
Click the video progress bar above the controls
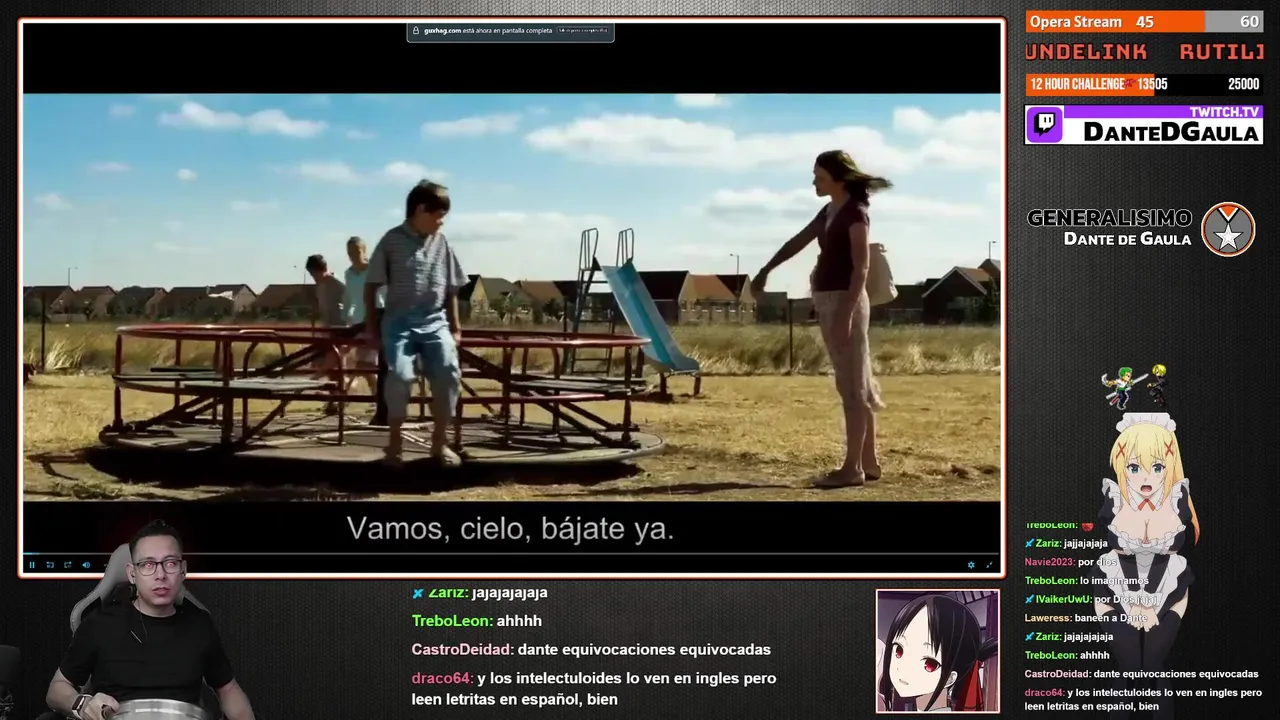click(x=512, y=554)
